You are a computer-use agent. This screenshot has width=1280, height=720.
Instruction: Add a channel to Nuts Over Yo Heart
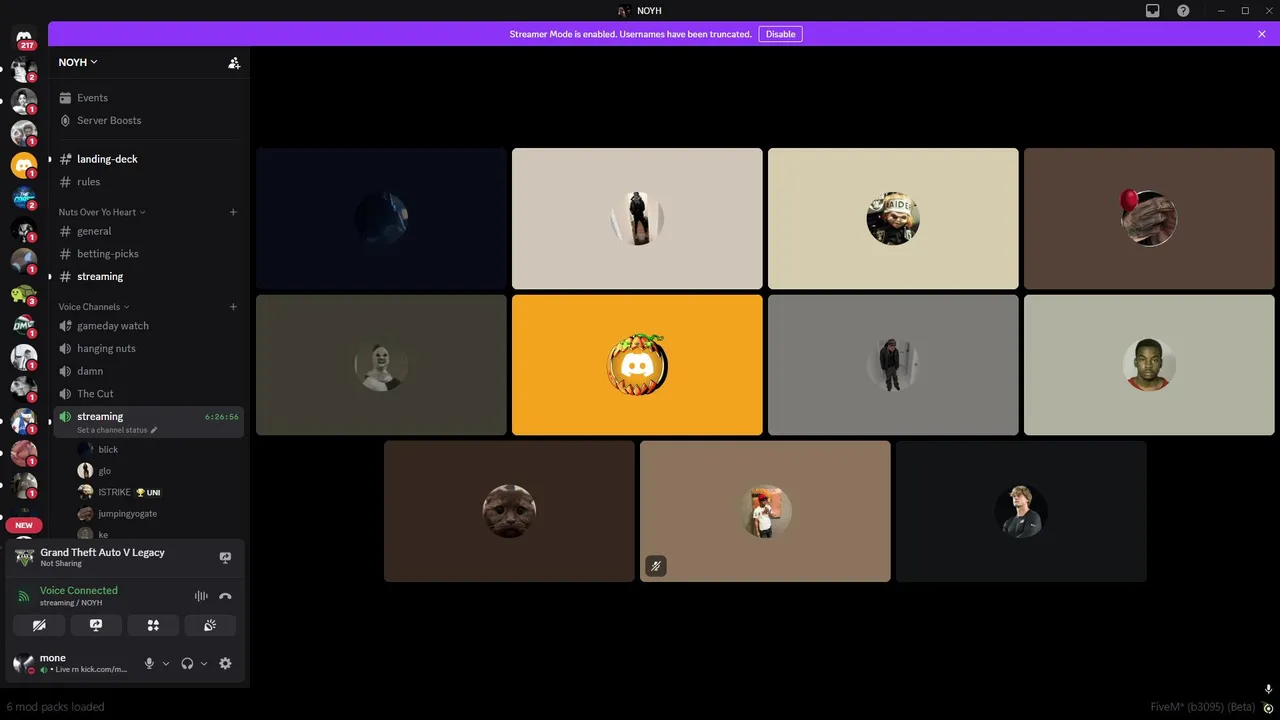233,212
